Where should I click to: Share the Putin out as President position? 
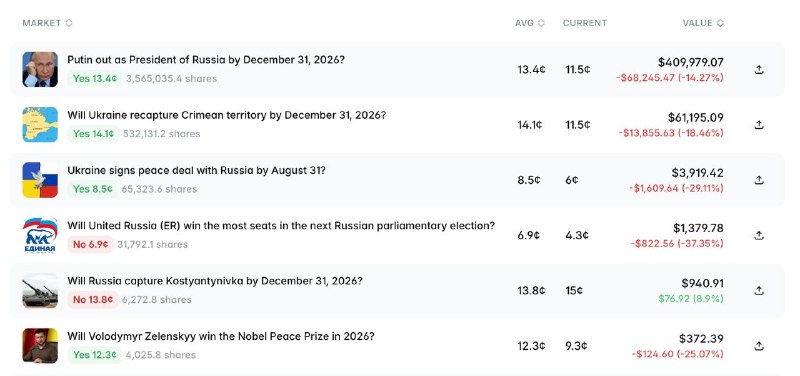point(759,69)
